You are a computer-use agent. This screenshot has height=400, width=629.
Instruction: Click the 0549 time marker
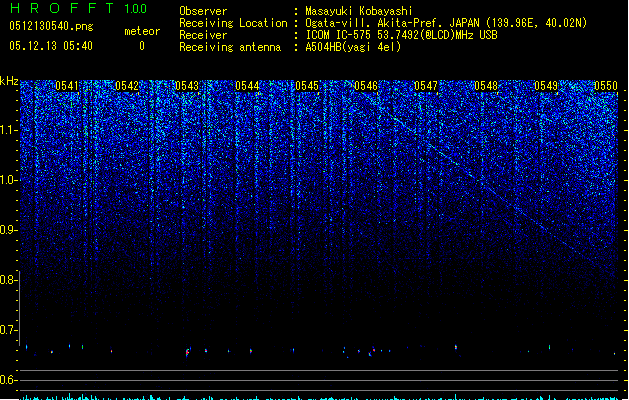click(x=546, y=86)
